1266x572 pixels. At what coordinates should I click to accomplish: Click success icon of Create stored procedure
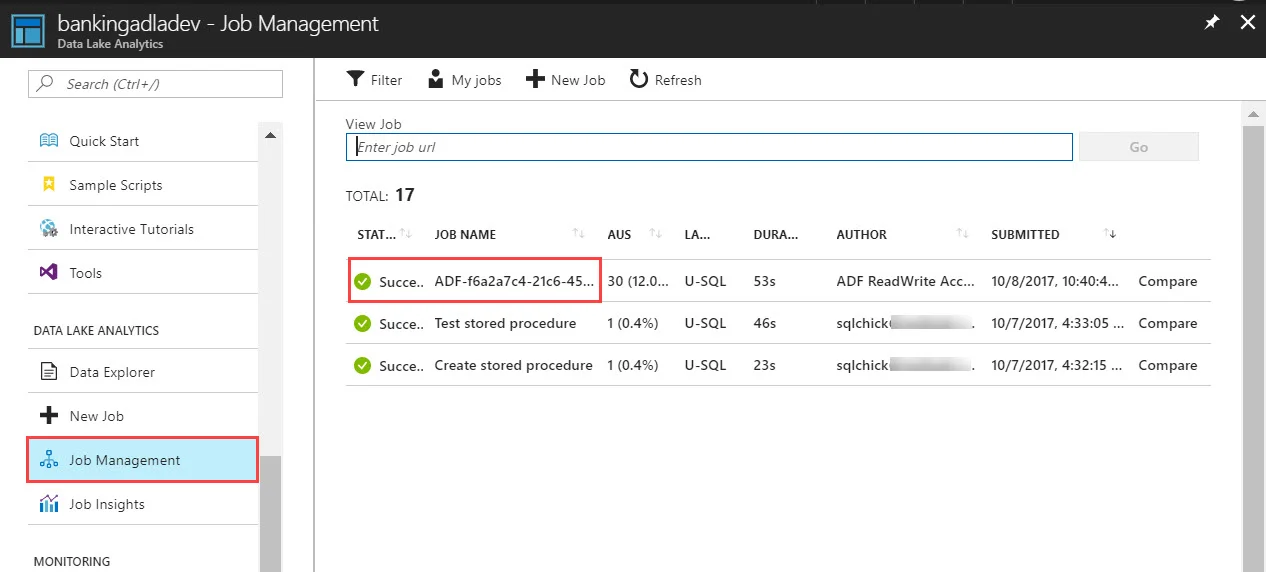362,366
